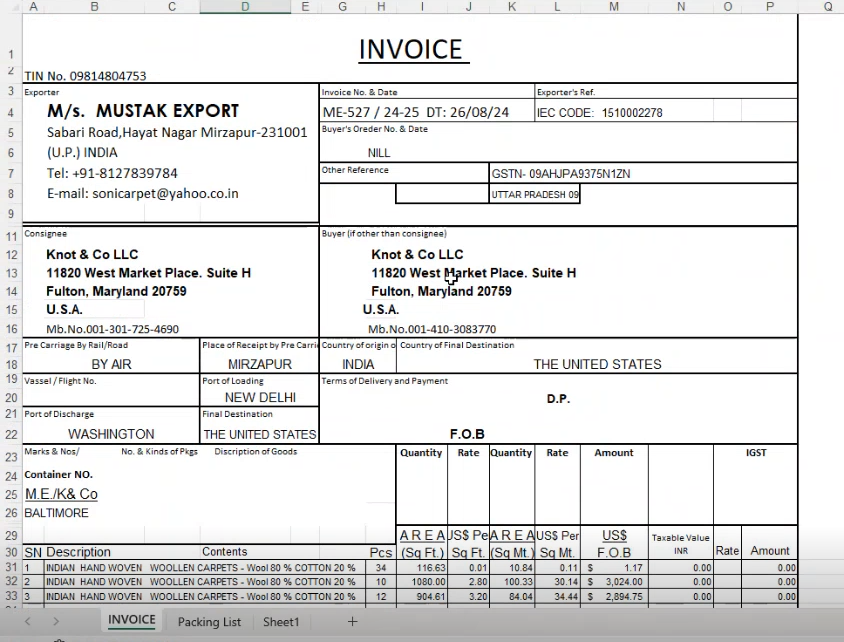Screen dimensions: 844x642
Task: Click the NEW DELHI port of loading cell
Action: click(x=260, y=397)
